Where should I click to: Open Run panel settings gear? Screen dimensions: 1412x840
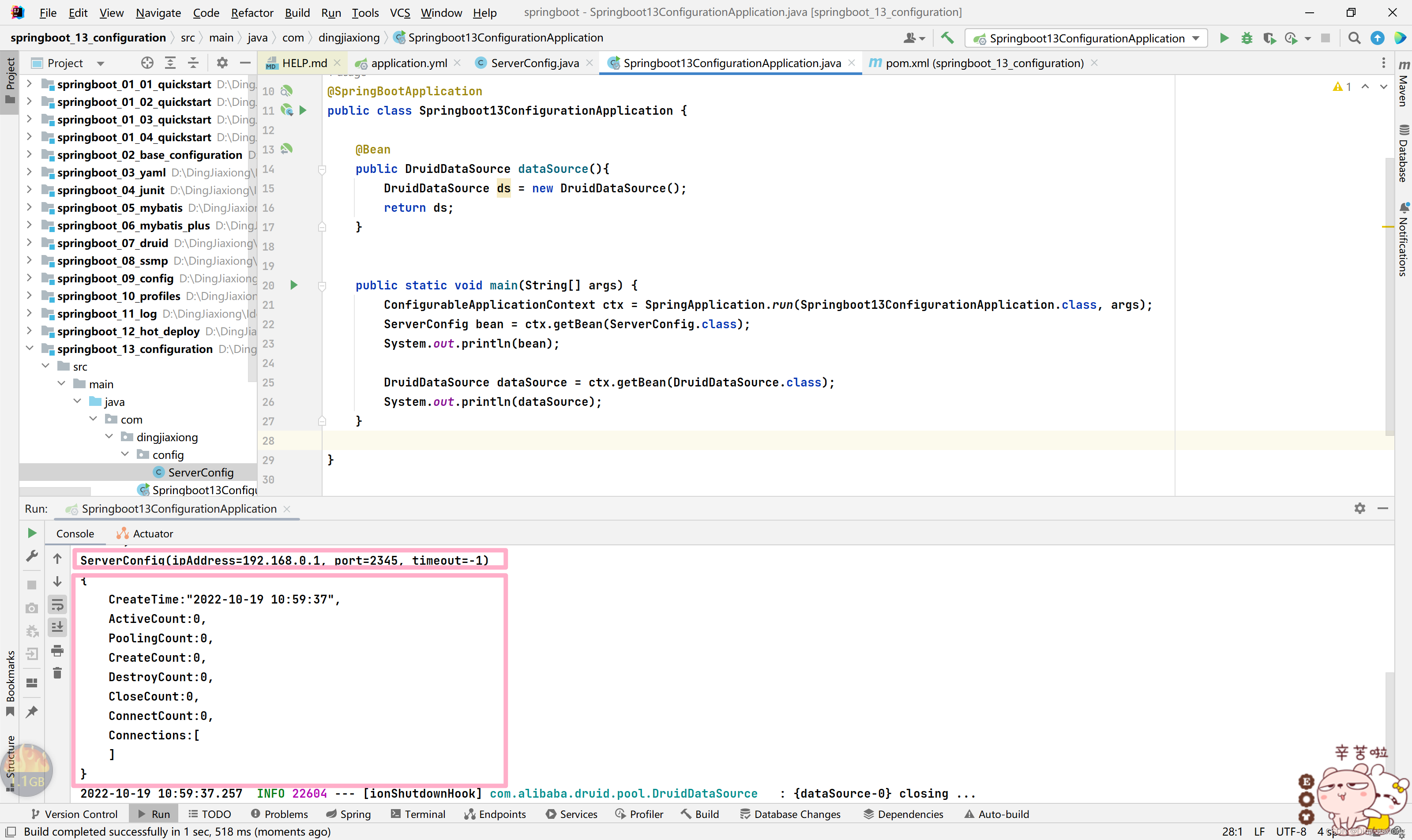point(1360,508)
